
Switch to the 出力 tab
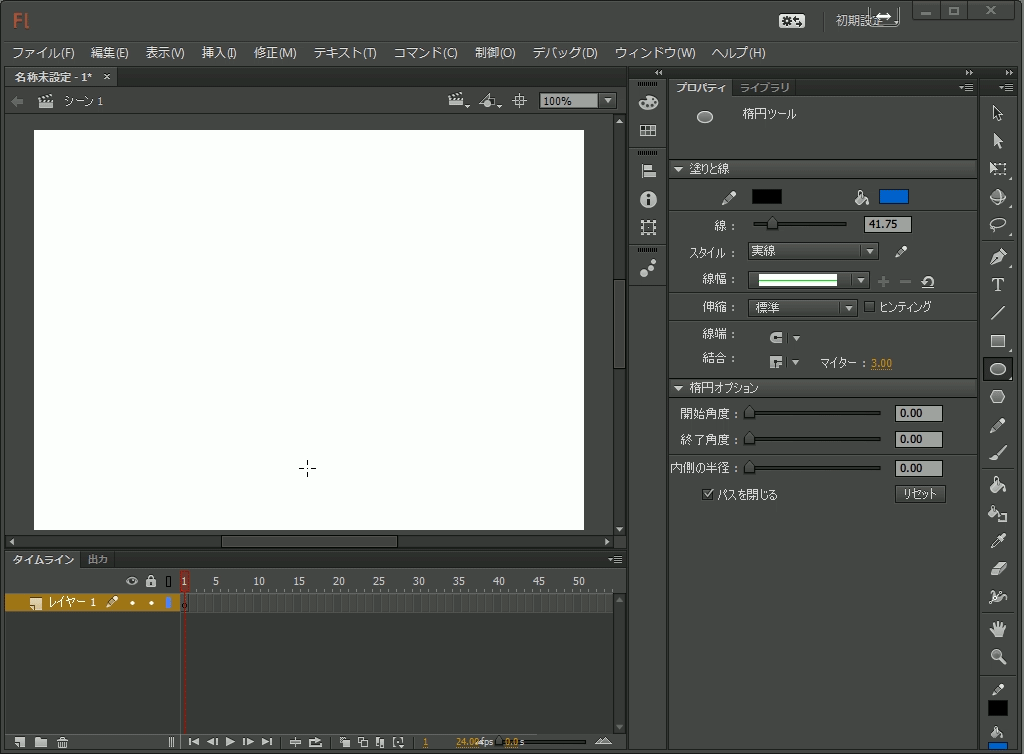coord(98,559)
